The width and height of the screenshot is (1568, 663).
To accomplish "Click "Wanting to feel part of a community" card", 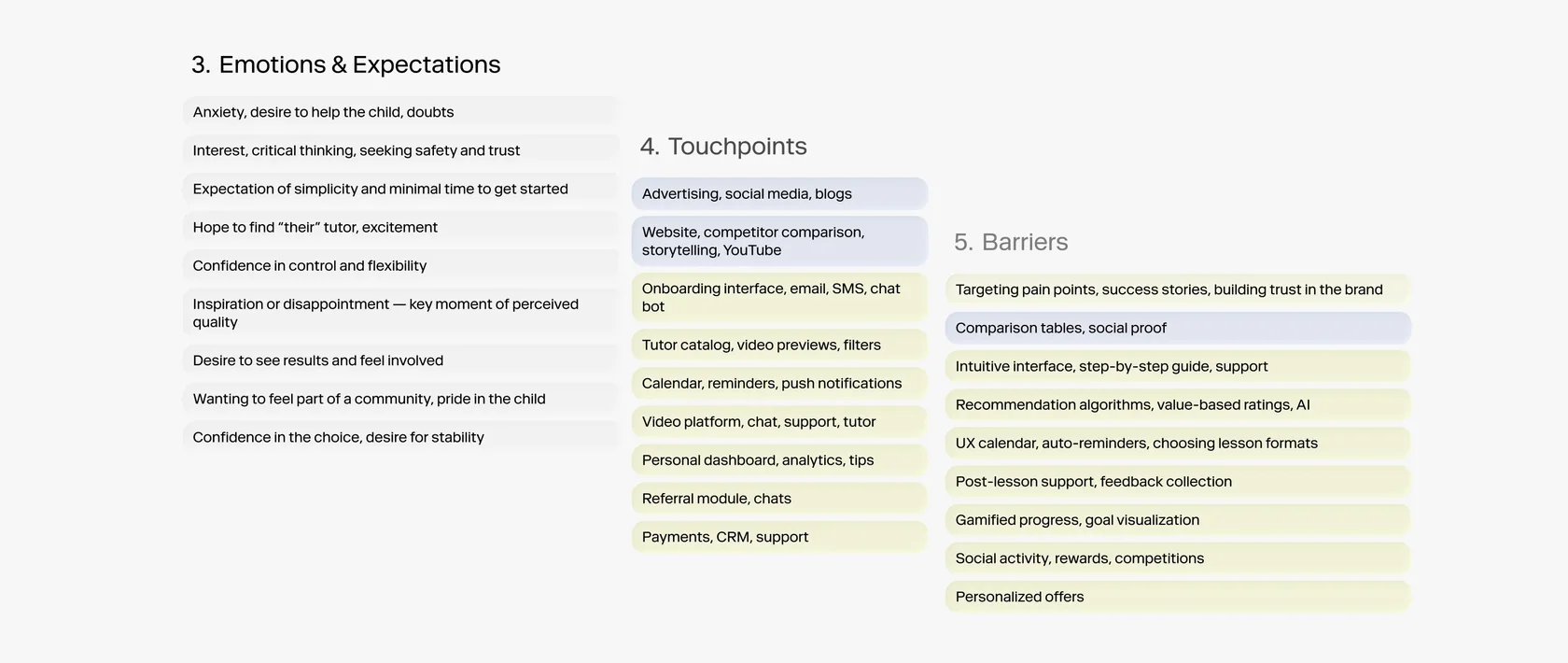I will (400, 399).
